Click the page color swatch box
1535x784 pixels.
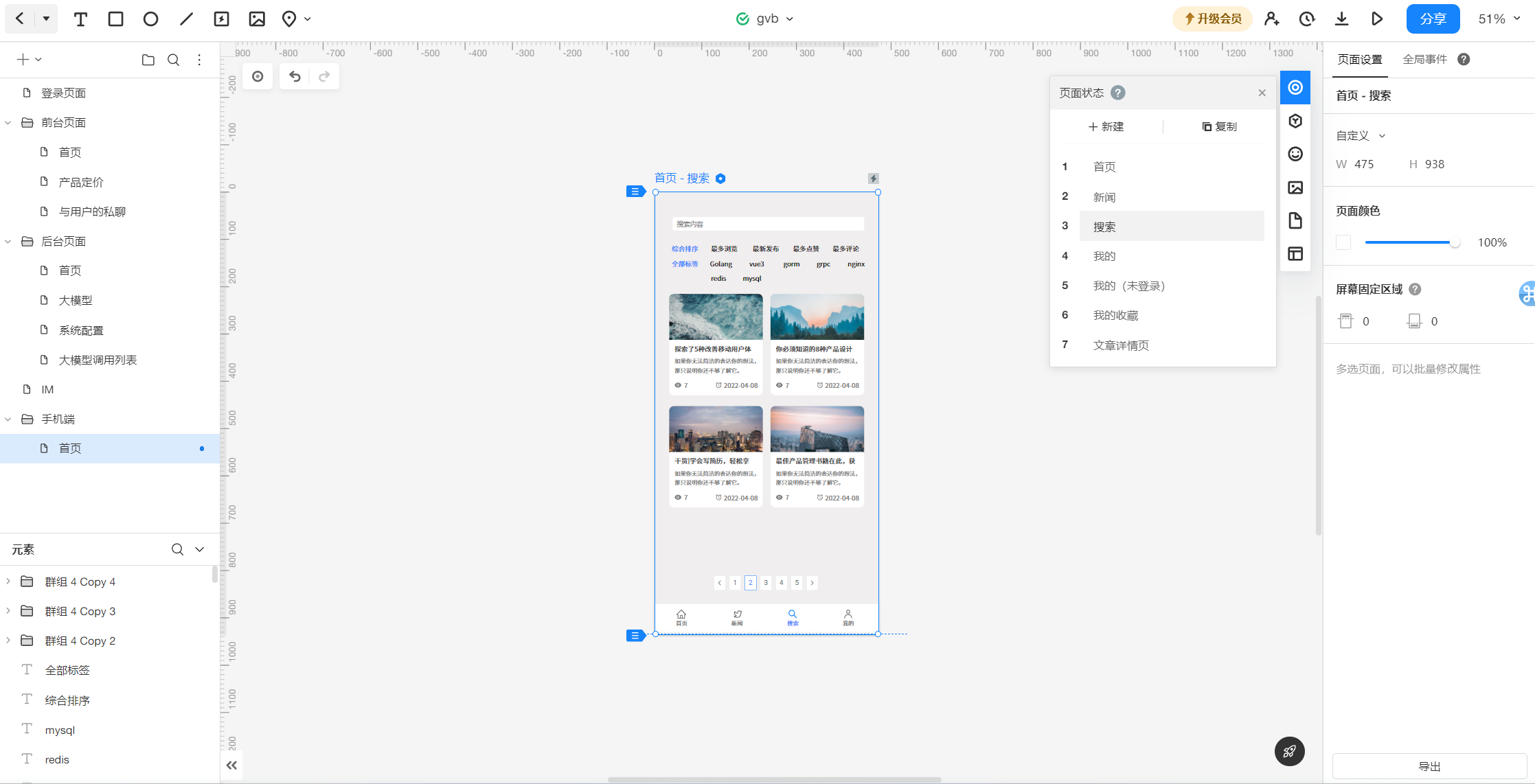point(1343,242)
